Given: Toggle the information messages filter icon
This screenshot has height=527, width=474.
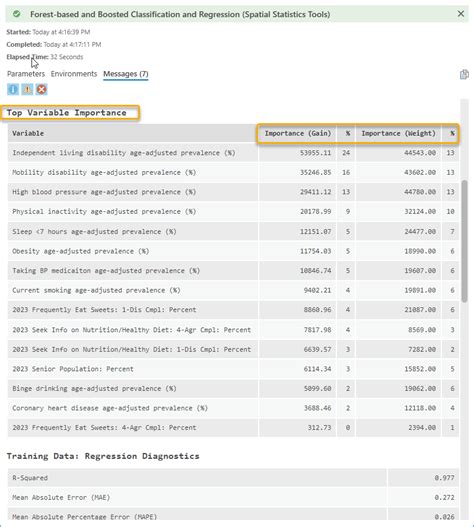Looking at the screenshot, I should (x=13, y=89).
